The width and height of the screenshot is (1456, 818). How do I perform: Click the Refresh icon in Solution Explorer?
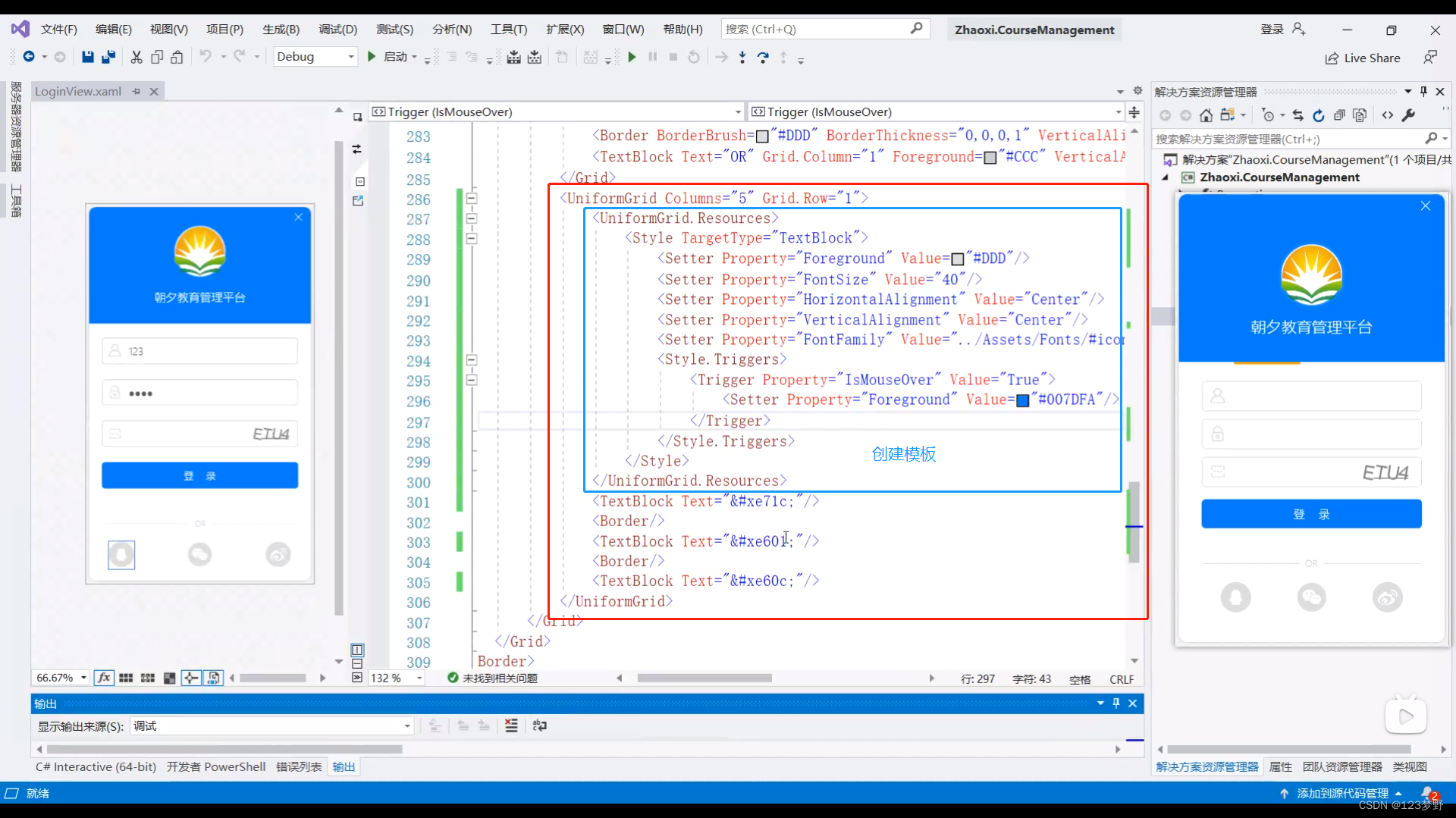pos(1318,115)
